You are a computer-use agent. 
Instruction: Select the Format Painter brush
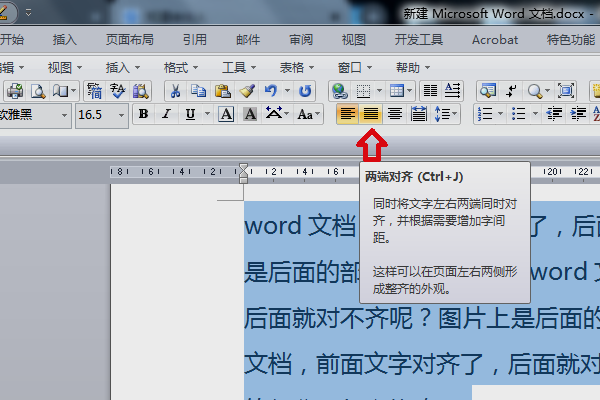pyautogui.click(x=247, y=91)
